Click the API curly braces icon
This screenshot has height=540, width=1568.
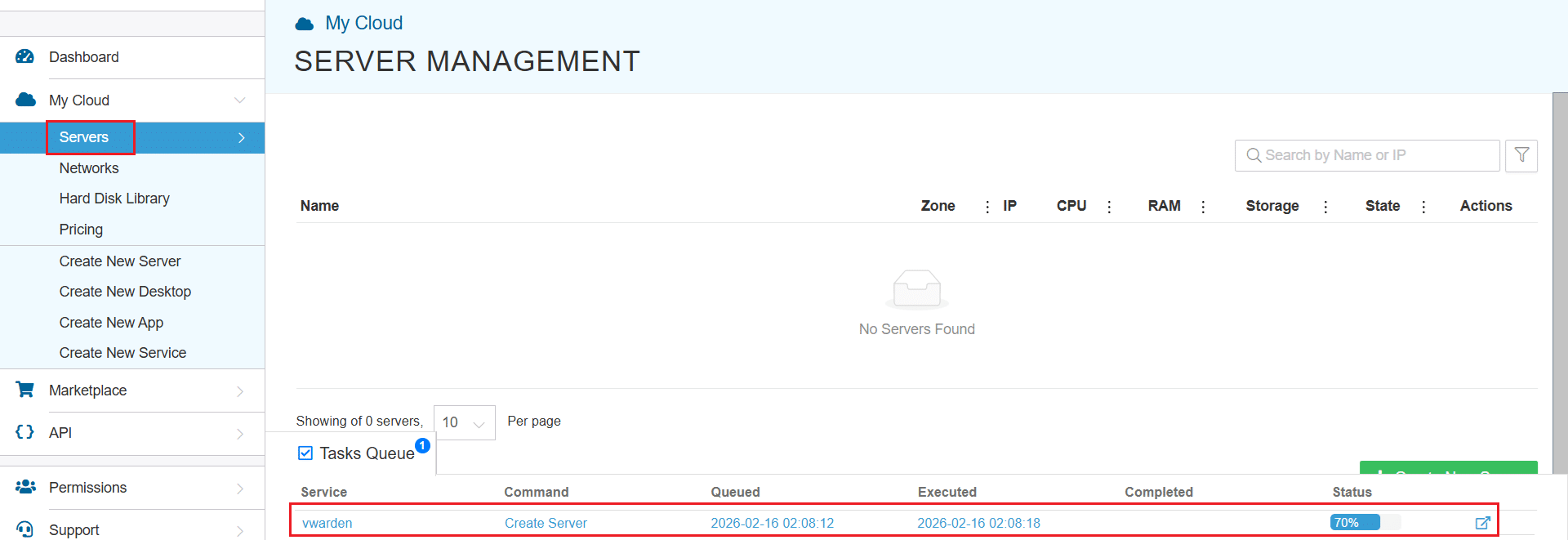[25, 432]
